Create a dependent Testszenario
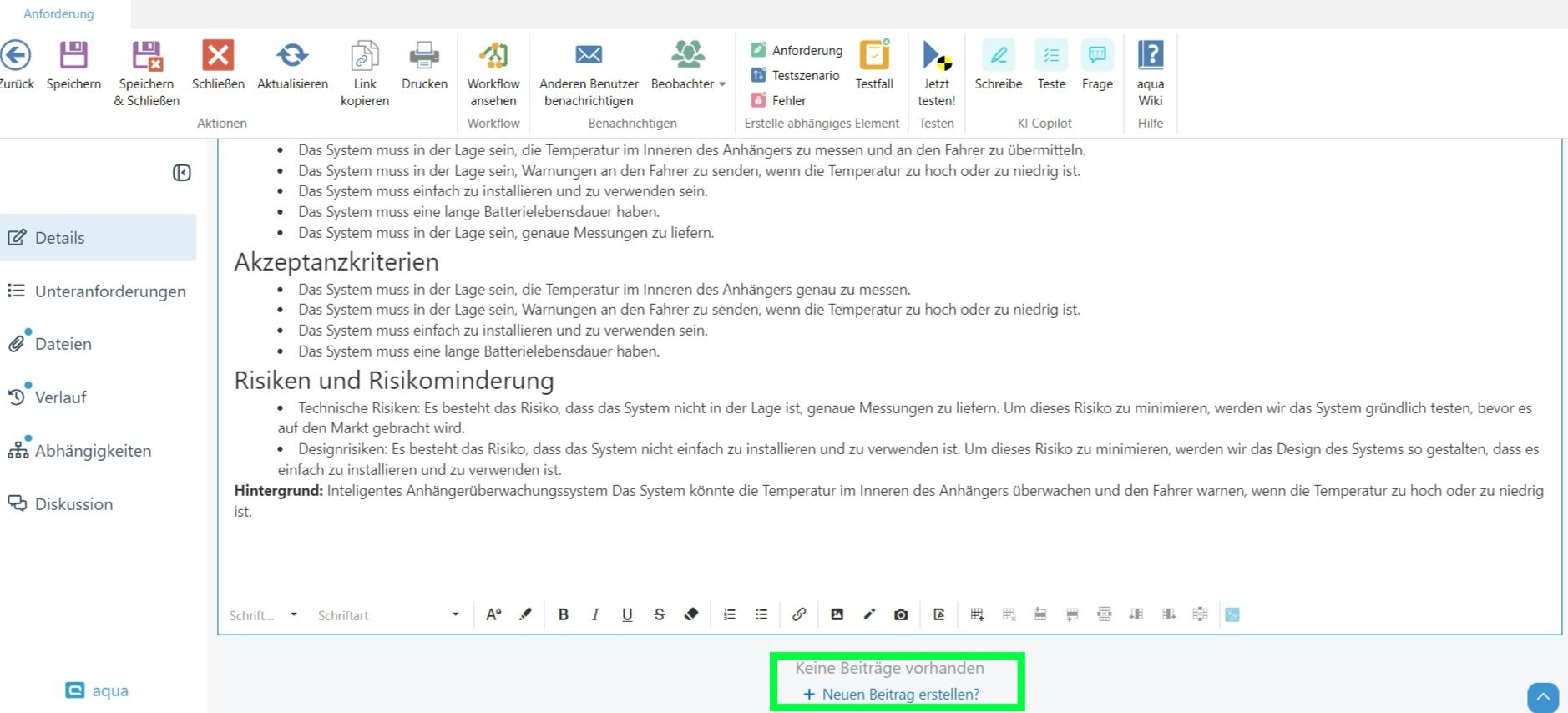Screen dimensions: 1568x713 tap(796, 75)
